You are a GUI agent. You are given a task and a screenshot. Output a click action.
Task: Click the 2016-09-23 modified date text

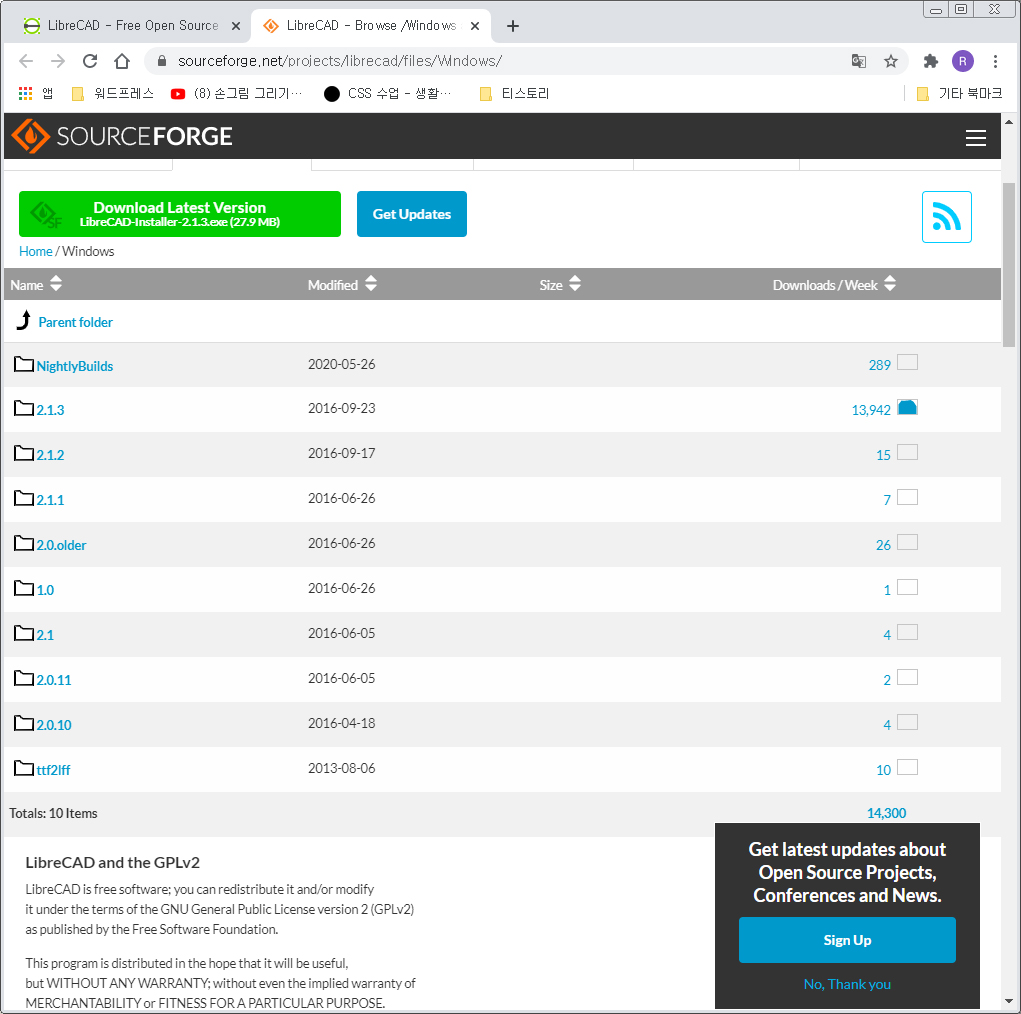pos(341,408)
